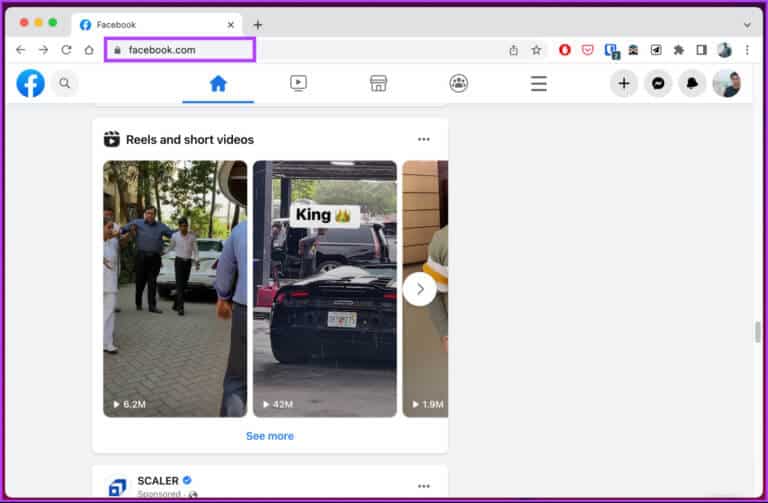This screenshot has width=768, height=503.
Task: Open Facebook search
Action: (65, 83)
